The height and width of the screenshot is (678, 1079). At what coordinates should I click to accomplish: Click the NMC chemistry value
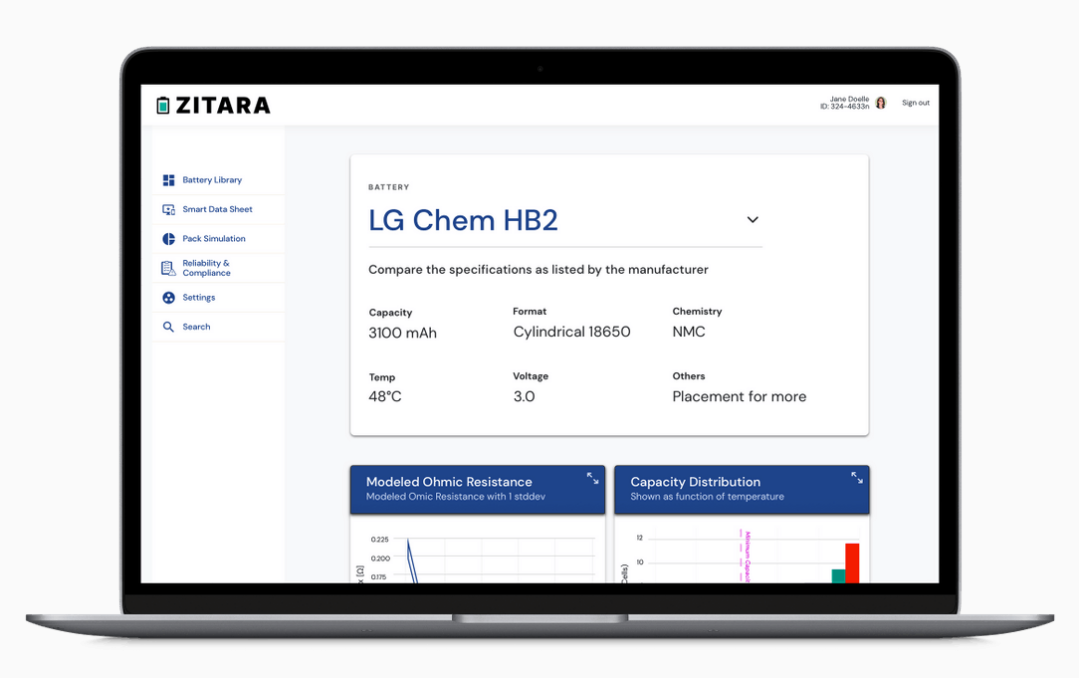689,332
